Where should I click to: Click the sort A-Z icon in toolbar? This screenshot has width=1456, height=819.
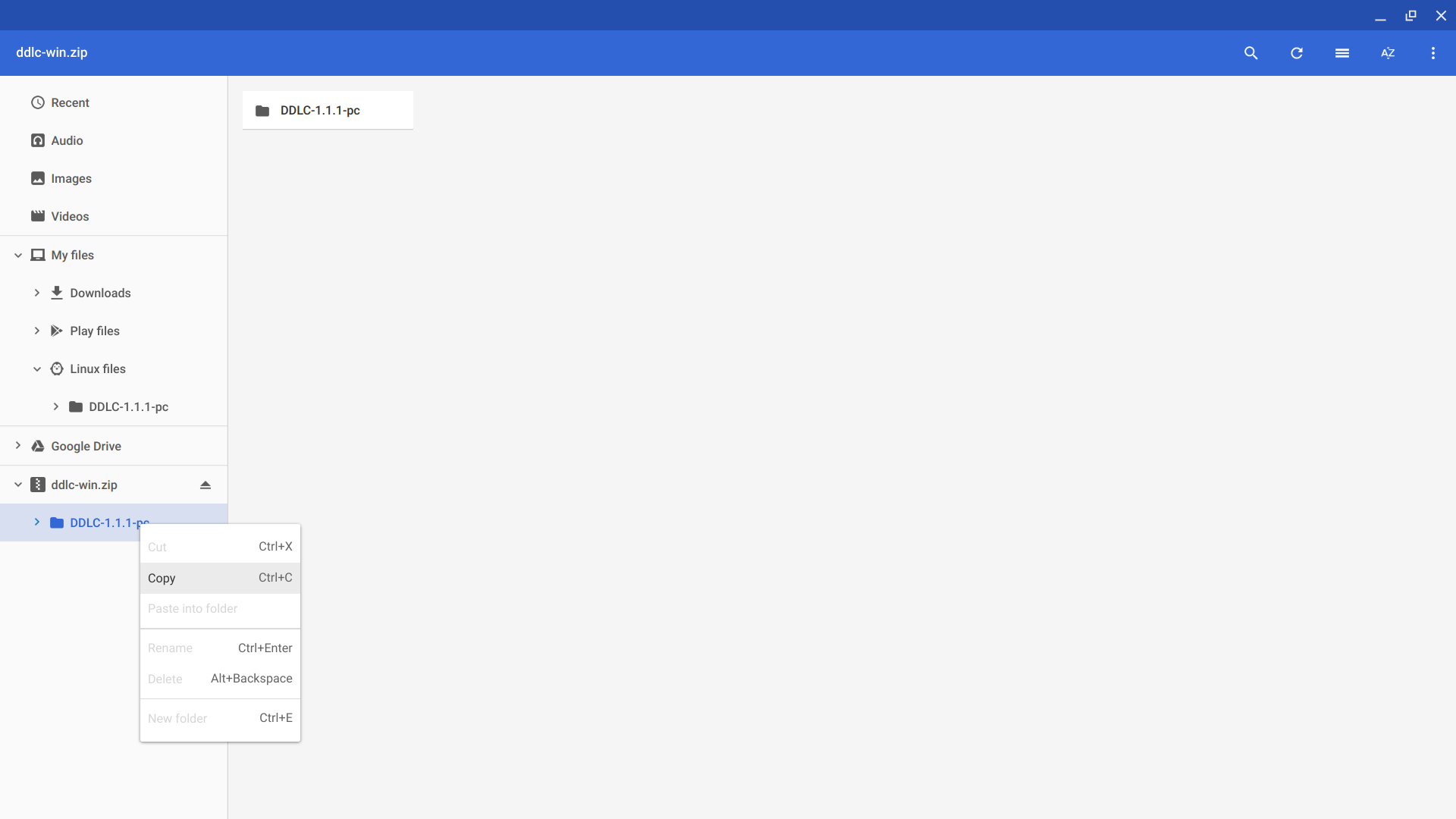1389,52
